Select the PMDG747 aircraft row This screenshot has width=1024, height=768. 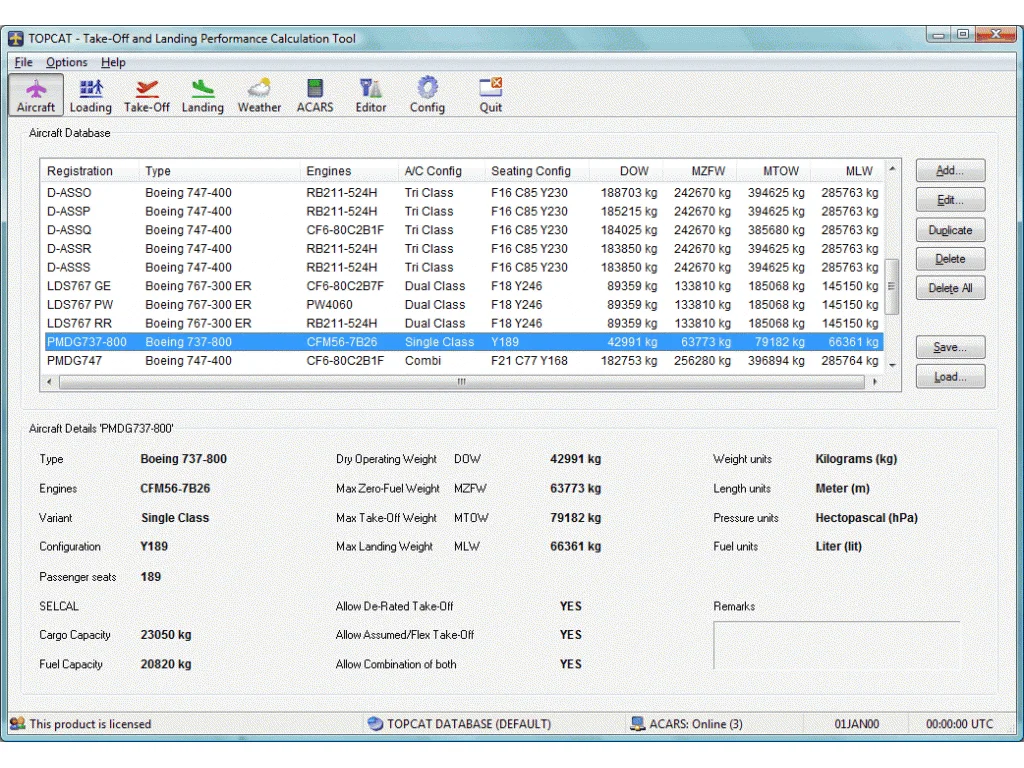click(463, 360)
